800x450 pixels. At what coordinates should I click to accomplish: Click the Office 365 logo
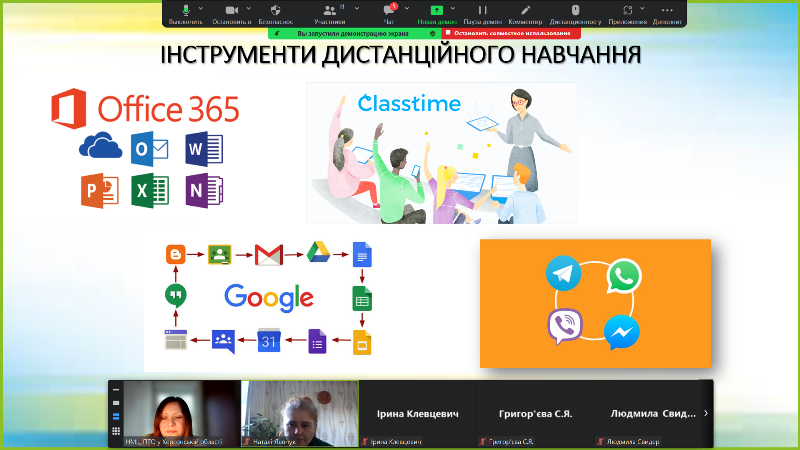coord(145,108)
